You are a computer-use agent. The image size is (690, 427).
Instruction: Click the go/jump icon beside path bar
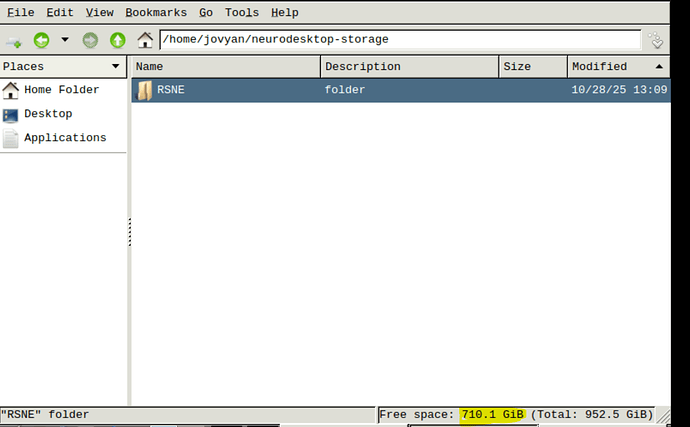coord(656,40)
